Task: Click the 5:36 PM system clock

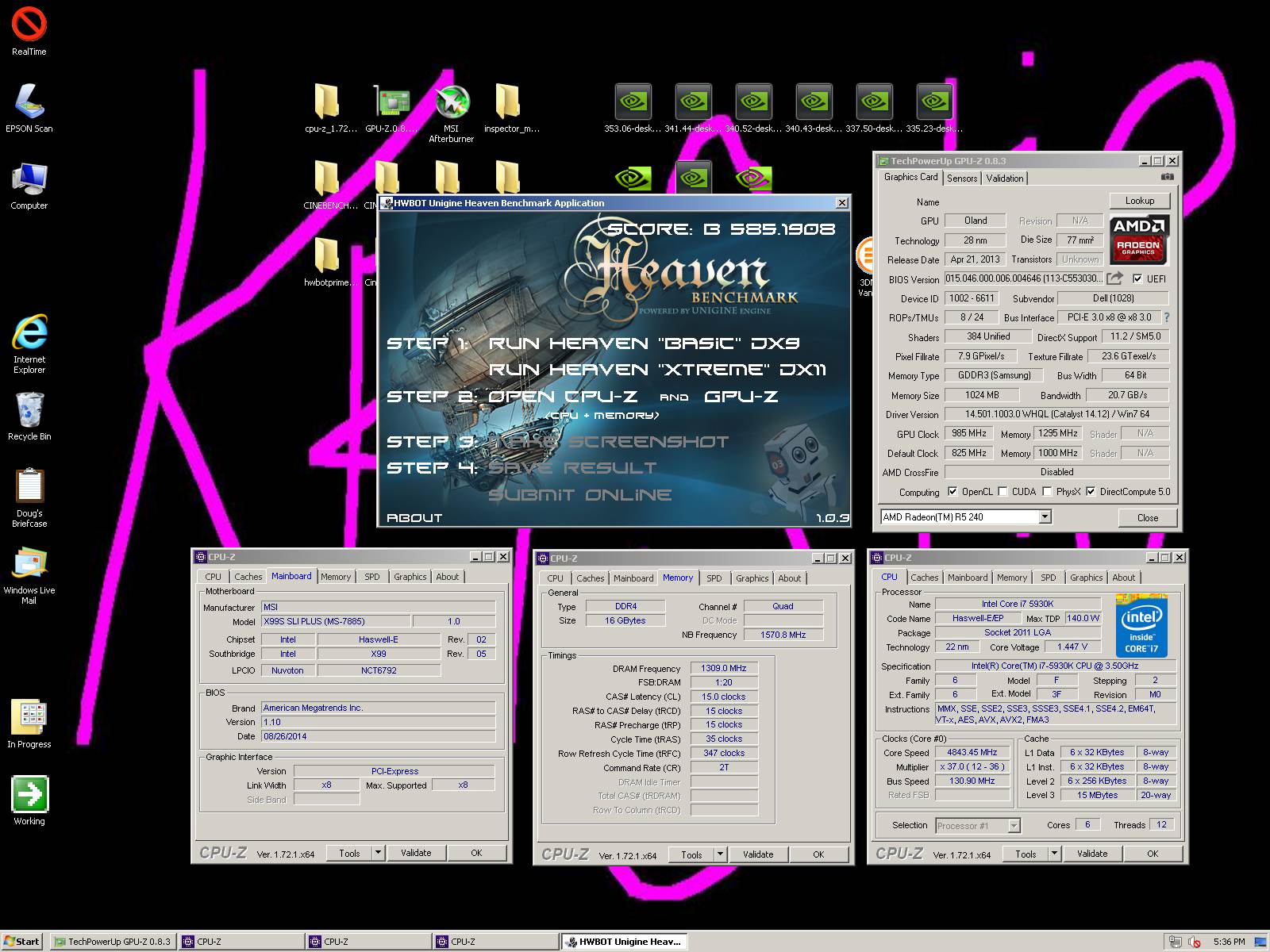Action: (x=1229, y=942)
